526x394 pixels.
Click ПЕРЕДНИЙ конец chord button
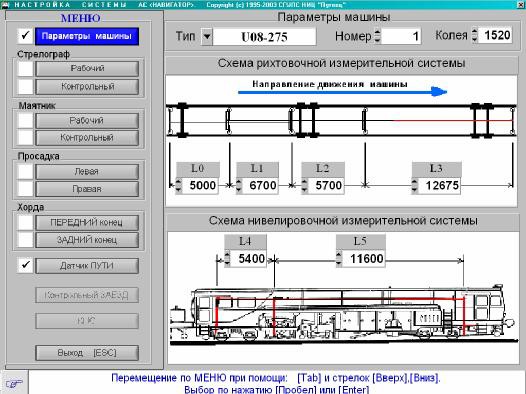[x=87, y=222]
